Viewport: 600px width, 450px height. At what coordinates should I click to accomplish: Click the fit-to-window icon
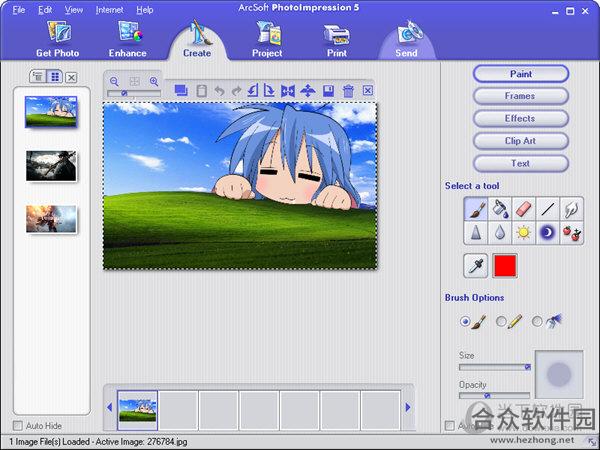134,81
